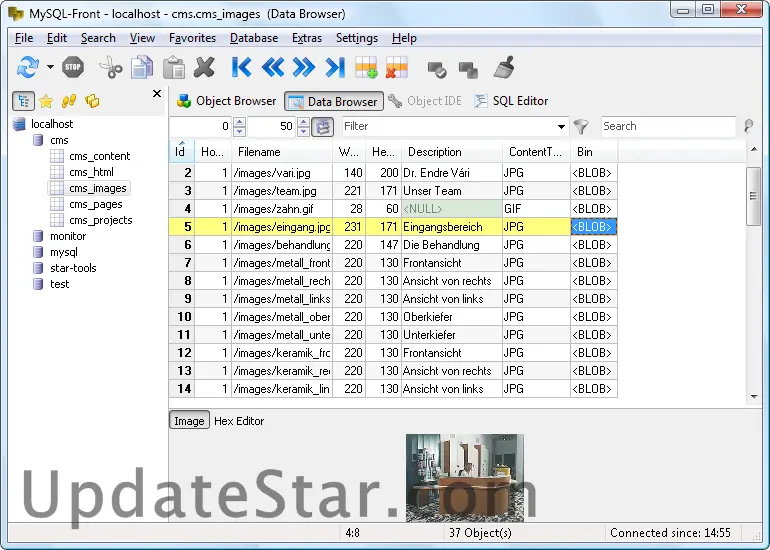Image resolution: width=770 pixels, height=550 pixels.
Task: Select the Image tab
Action: (x=190, y=421)
